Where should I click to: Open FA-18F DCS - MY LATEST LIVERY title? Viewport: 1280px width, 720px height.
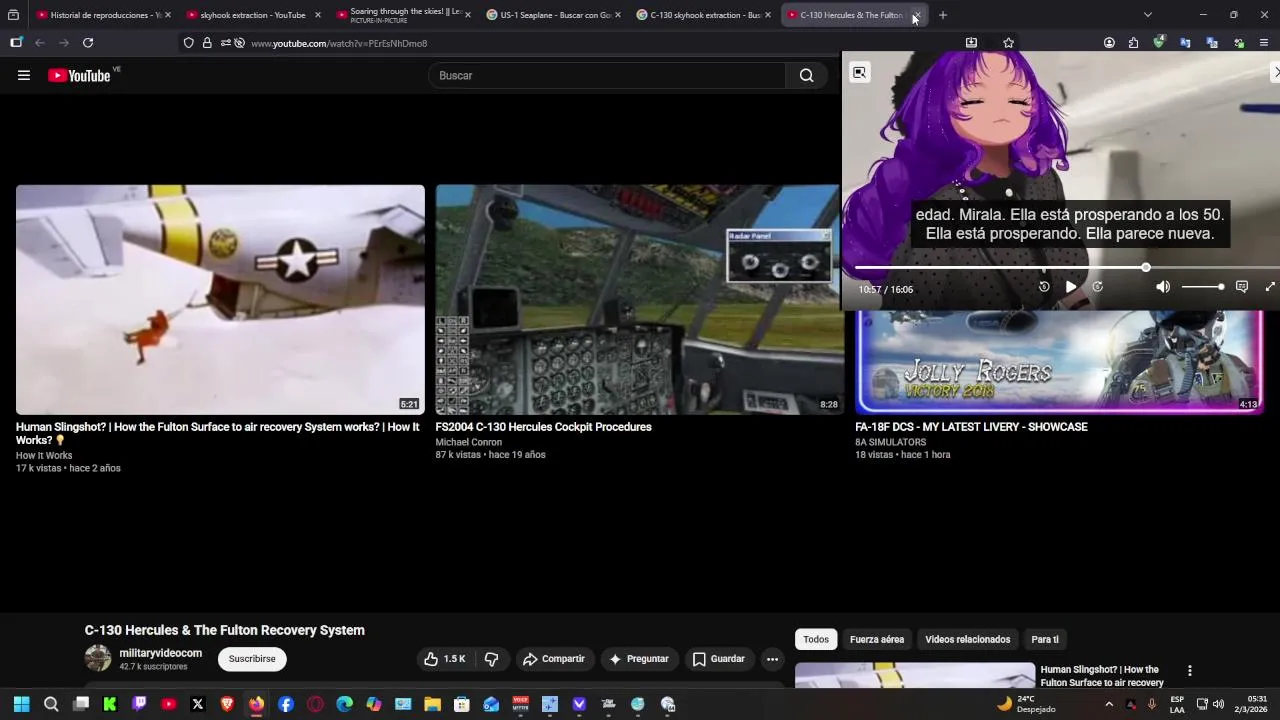[x=971, y=427]
